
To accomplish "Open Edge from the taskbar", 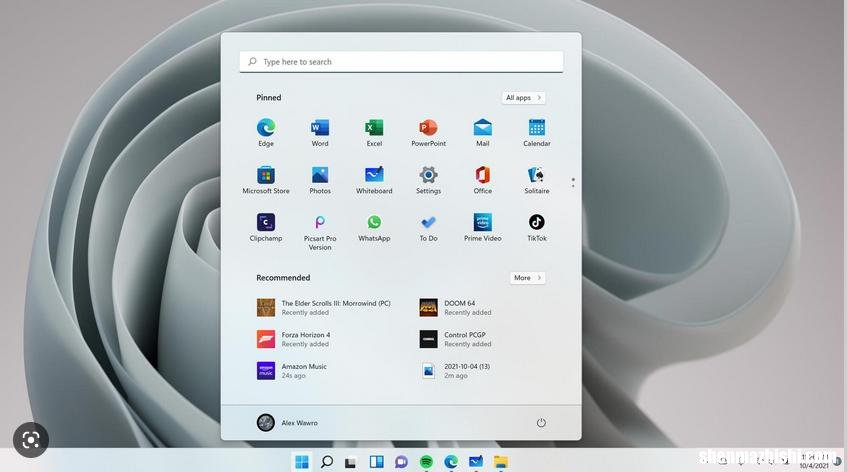I will coord(451,462).
